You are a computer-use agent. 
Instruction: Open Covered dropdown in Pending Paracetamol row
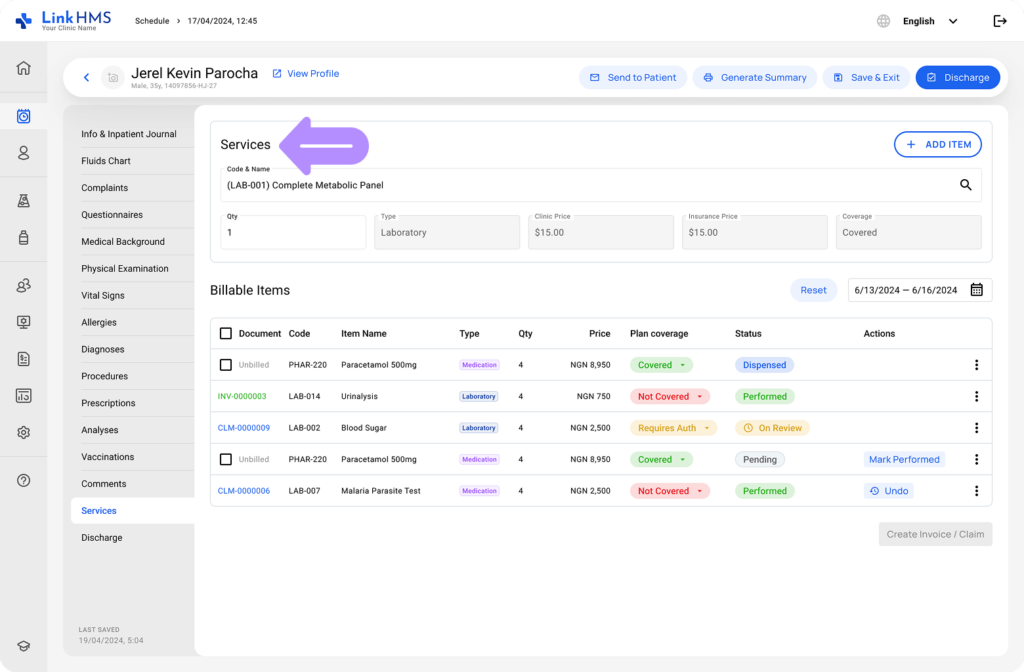coord(661,460)
